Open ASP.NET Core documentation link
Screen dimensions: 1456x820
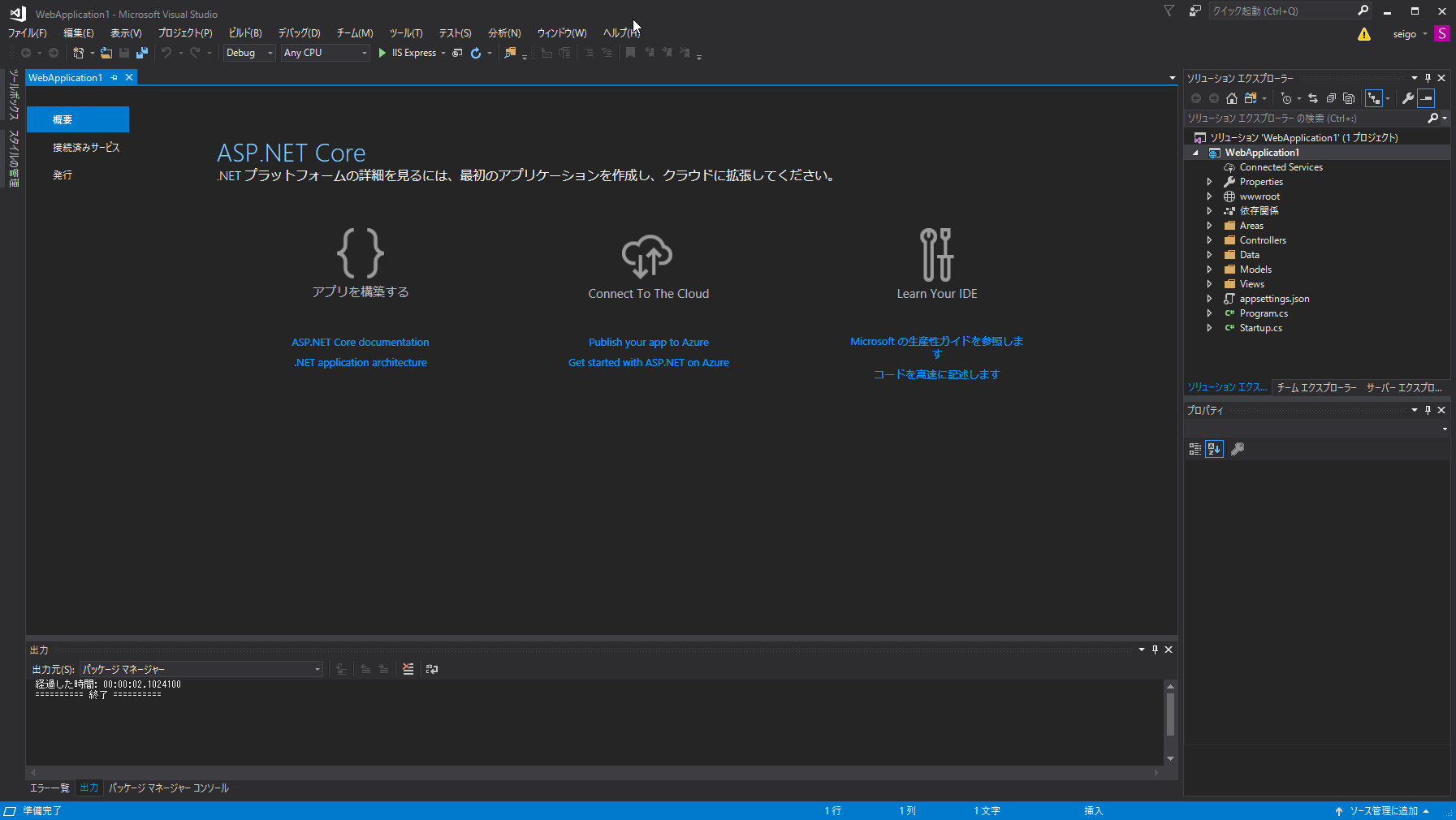point(360,342)
